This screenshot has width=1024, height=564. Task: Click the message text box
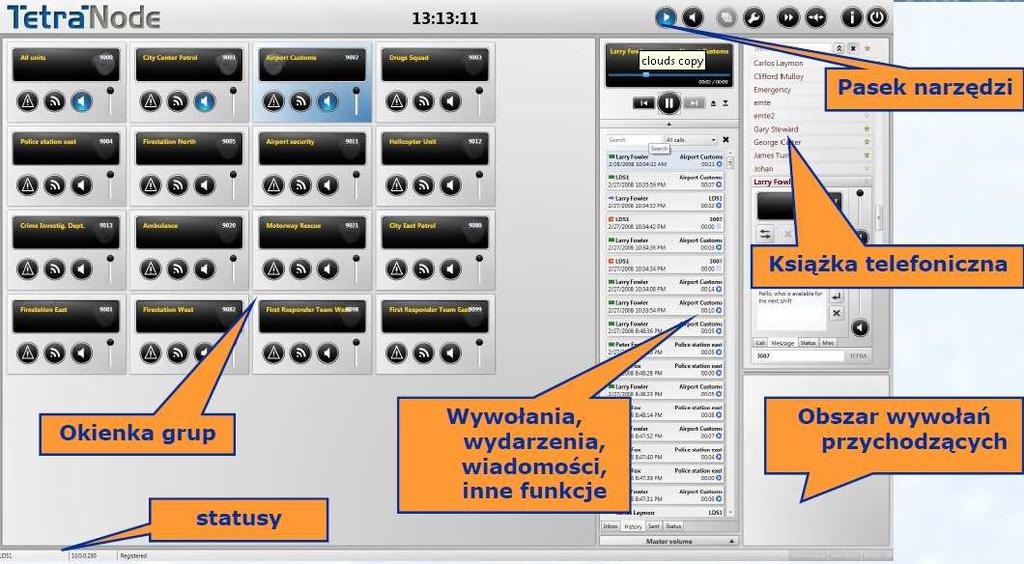click(x=790, y=310)
